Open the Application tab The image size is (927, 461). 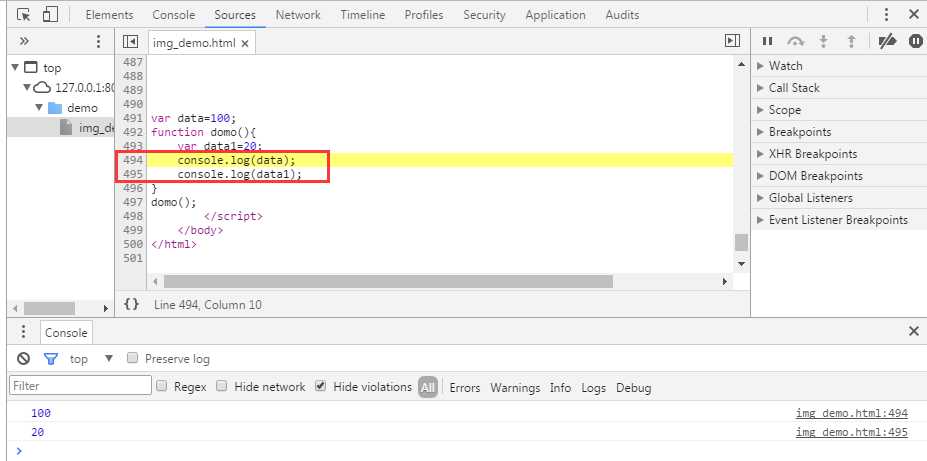555,15
